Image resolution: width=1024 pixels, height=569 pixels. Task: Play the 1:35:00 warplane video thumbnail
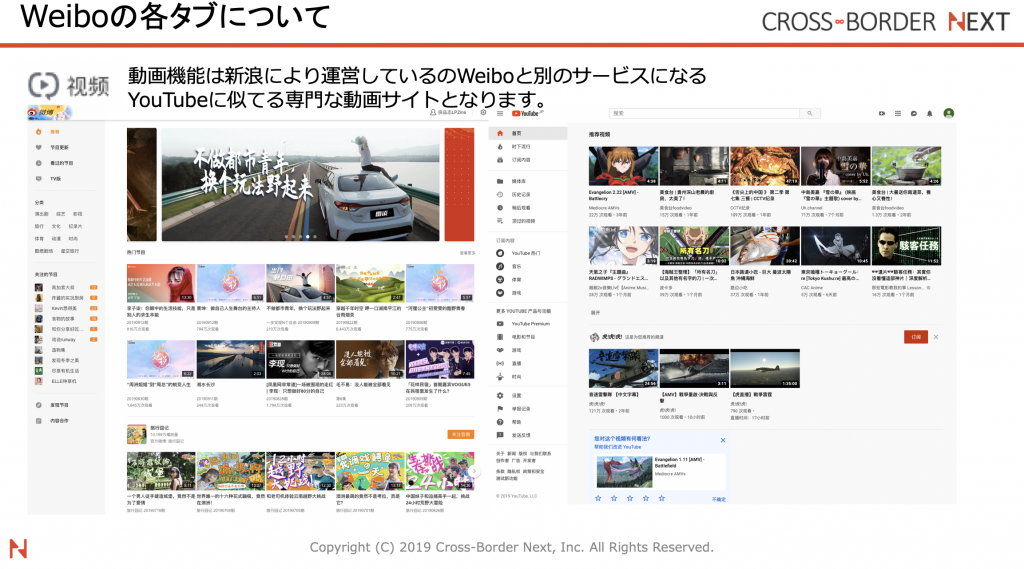point(765,368)
